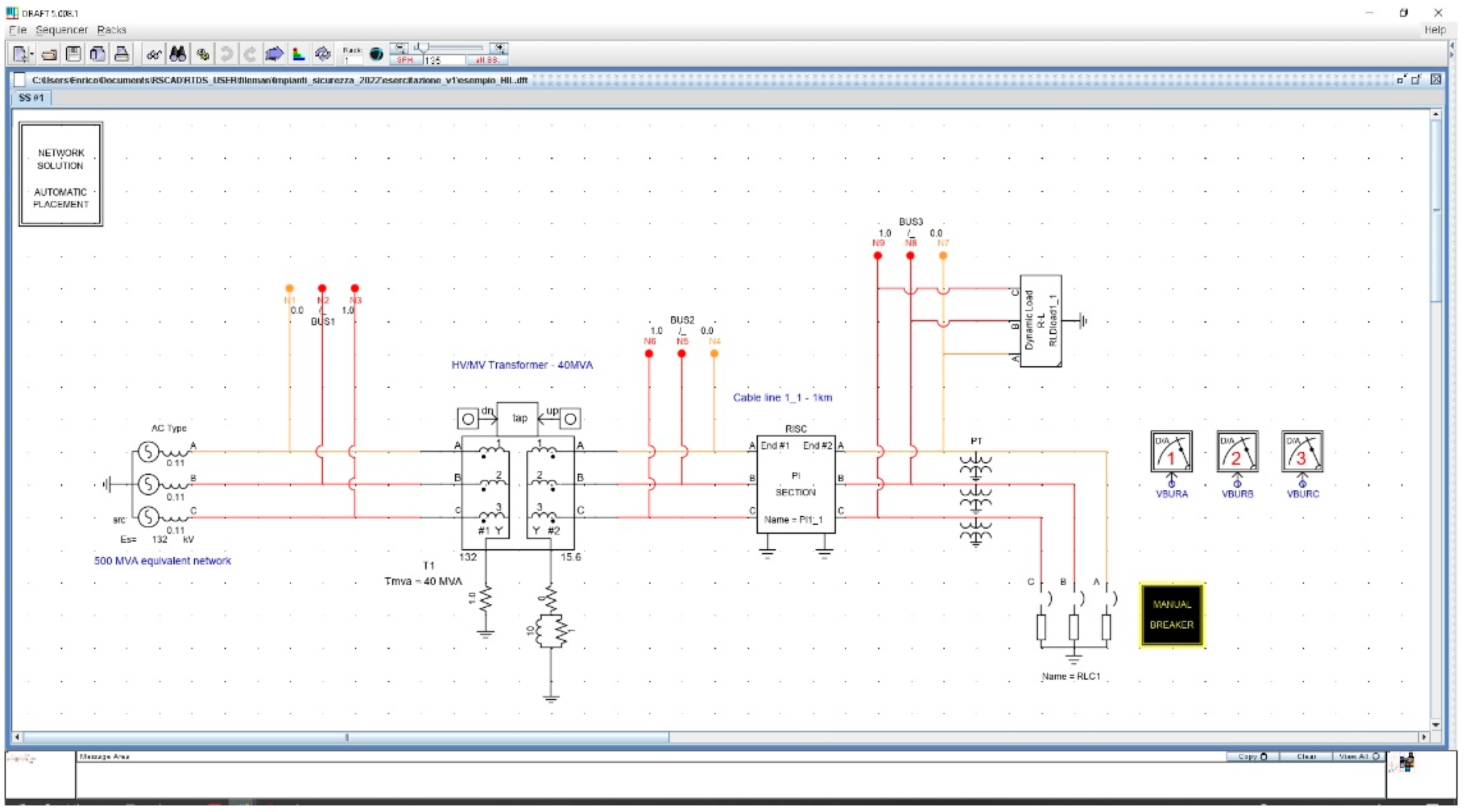Click the Save floppy disk icon
This screenshot has height=812, width=1464.
pyautogui.click(x=73, y=55)
